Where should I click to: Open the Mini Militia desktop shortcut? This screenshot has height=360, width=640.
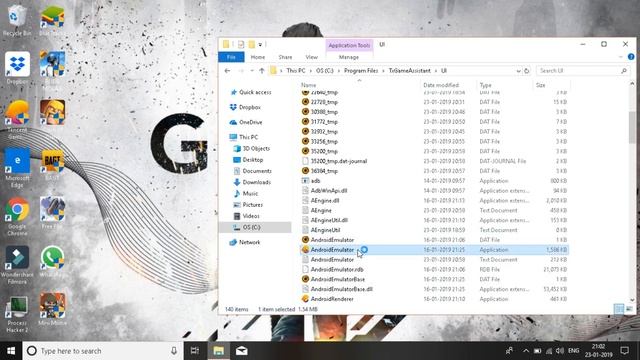click(x=52, y=309)
